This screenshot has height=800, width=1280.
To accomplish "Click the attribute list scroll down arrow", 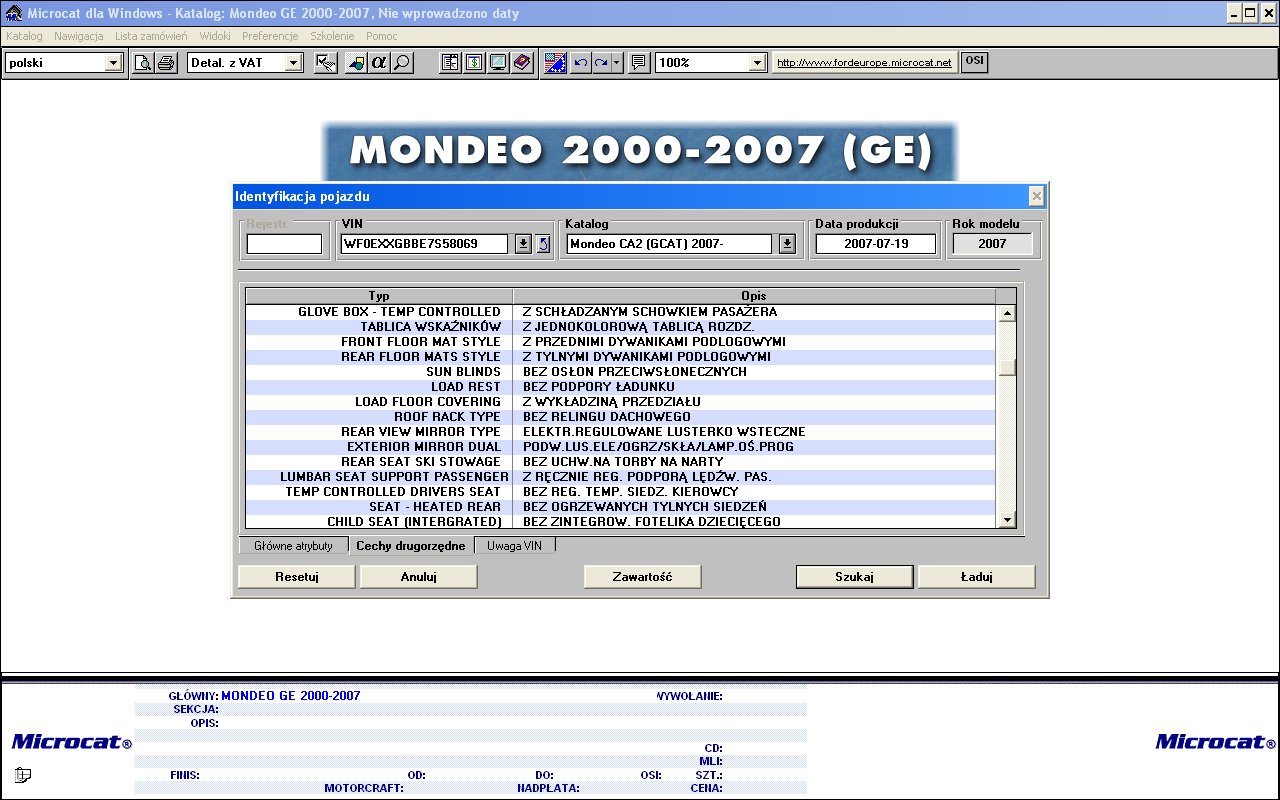I will 1007,520.
